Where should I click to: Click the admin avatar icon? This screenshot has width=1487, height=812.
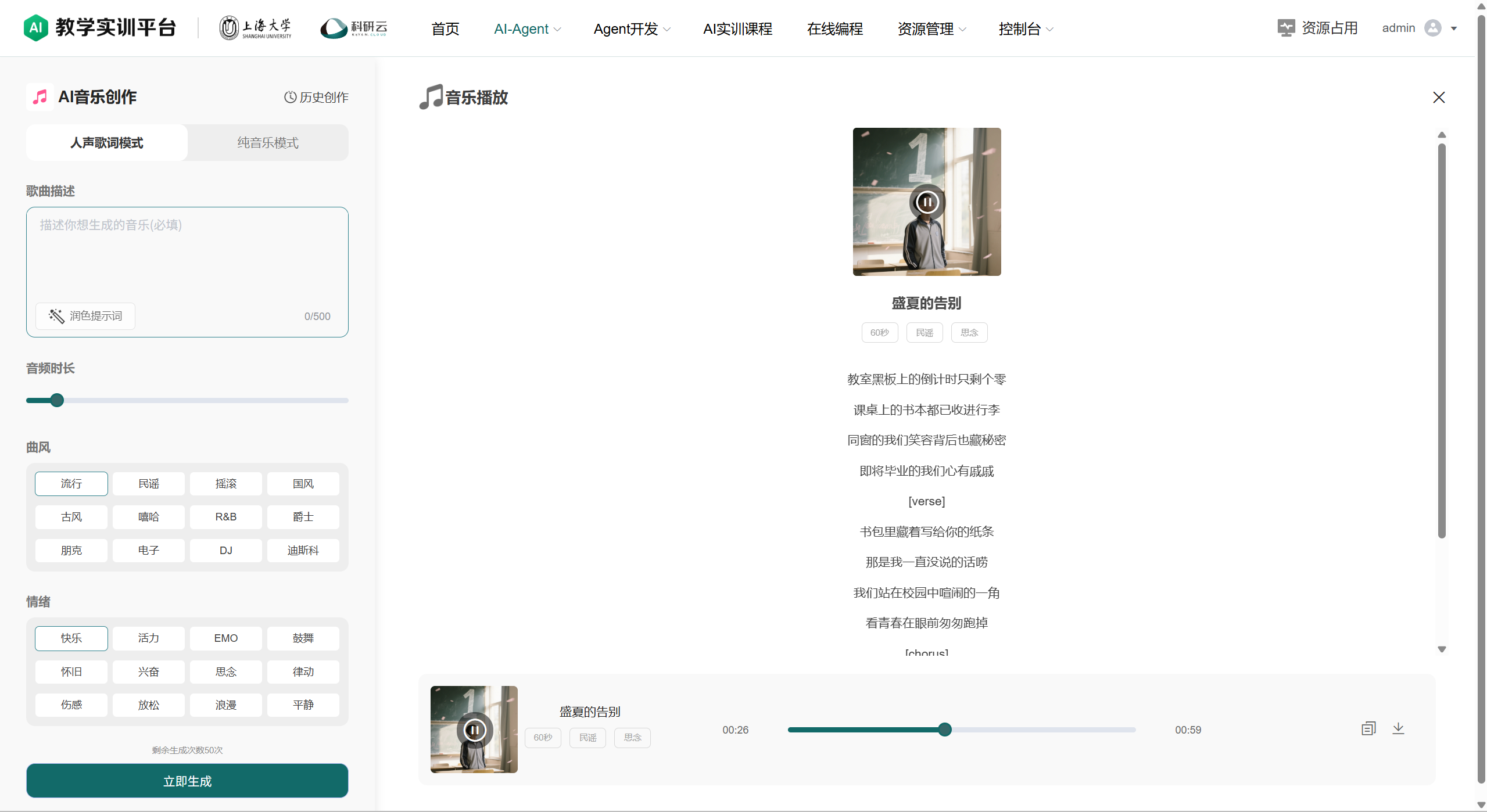[1432, 28]
